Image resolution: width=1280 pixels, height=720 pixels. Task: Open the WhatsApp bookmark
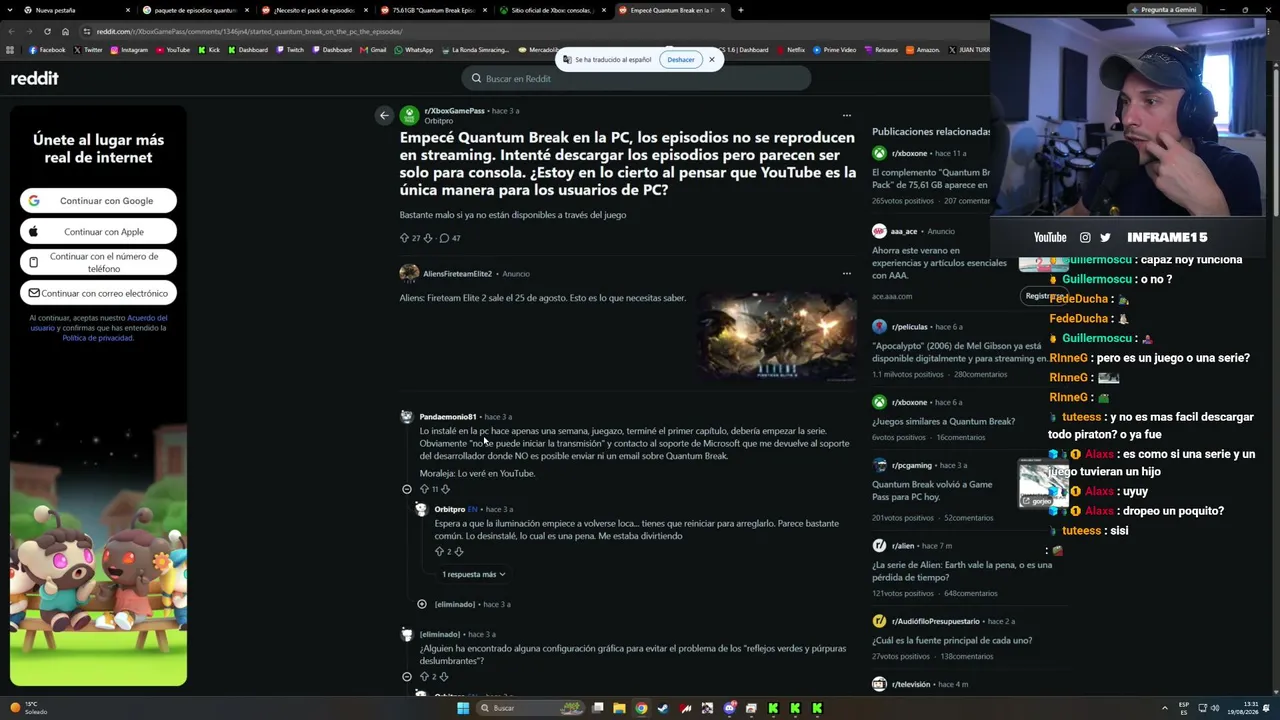[x=414, y=50]
